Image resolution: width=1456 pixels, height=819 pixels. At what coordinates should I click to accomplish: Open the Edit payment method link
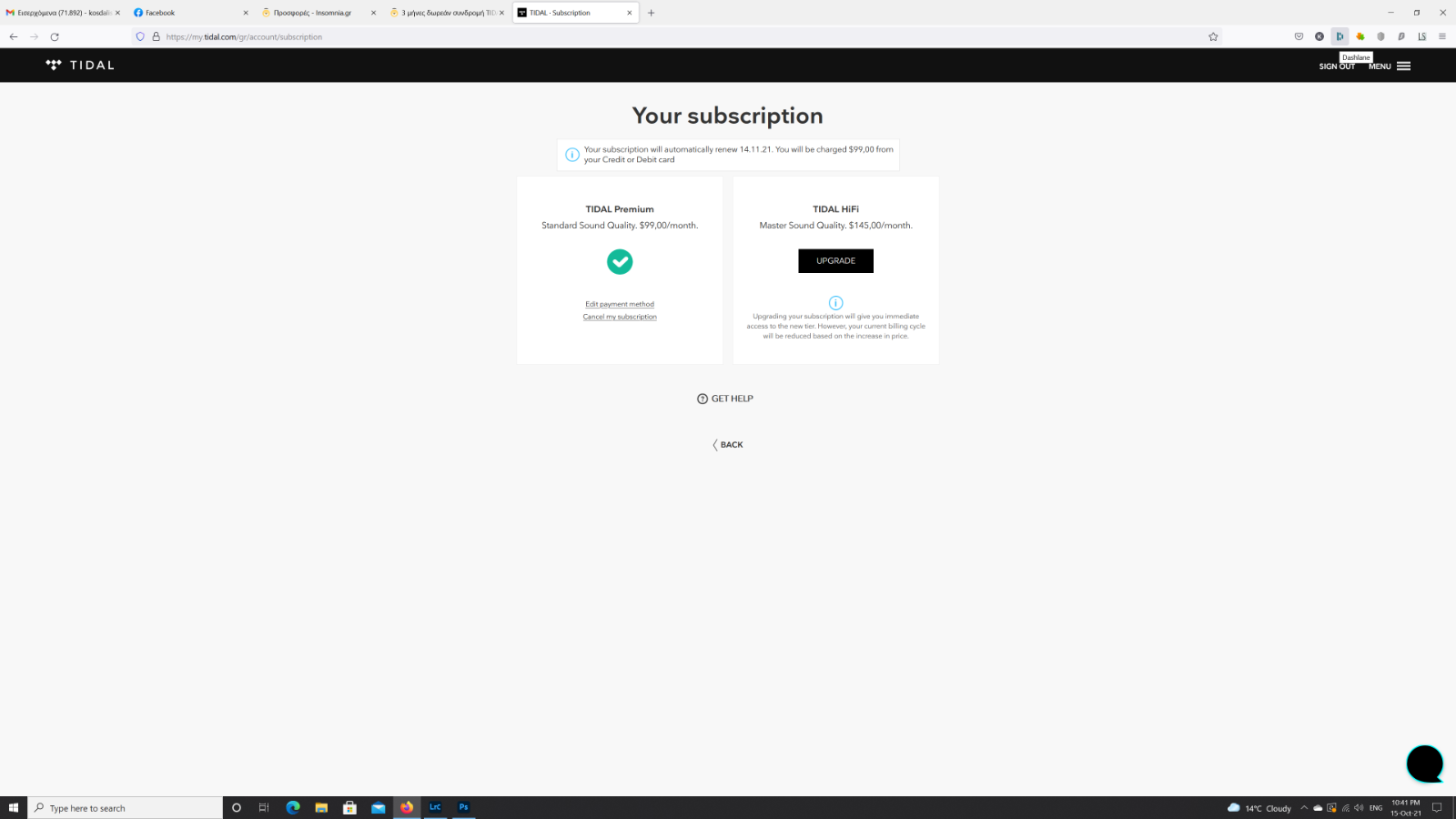click(620, 304)
